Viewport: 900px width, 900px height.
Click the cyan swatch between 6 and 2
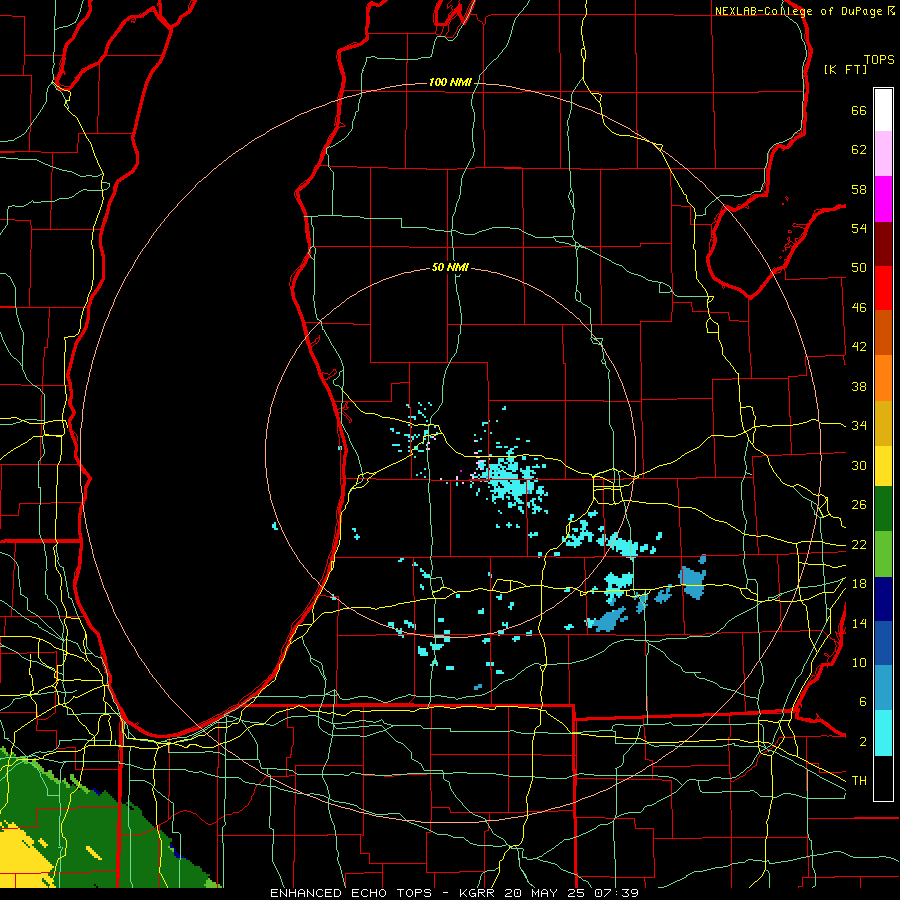(x=883, y=733)
